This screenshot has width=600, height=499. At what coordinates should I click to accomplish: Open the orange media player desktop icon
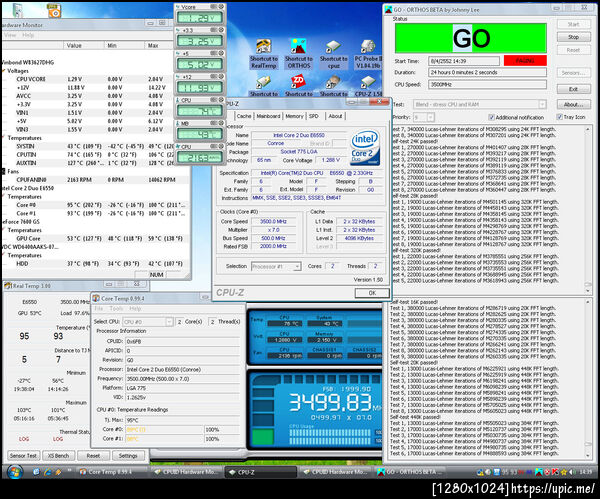click(x=54, y=10)
